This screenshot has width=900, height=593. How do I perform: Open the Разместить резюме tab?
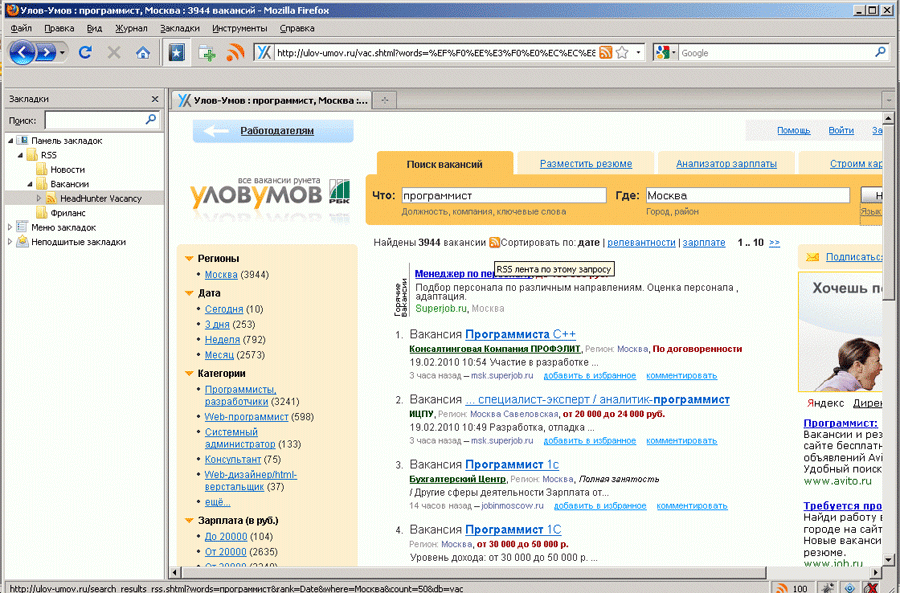585,164
